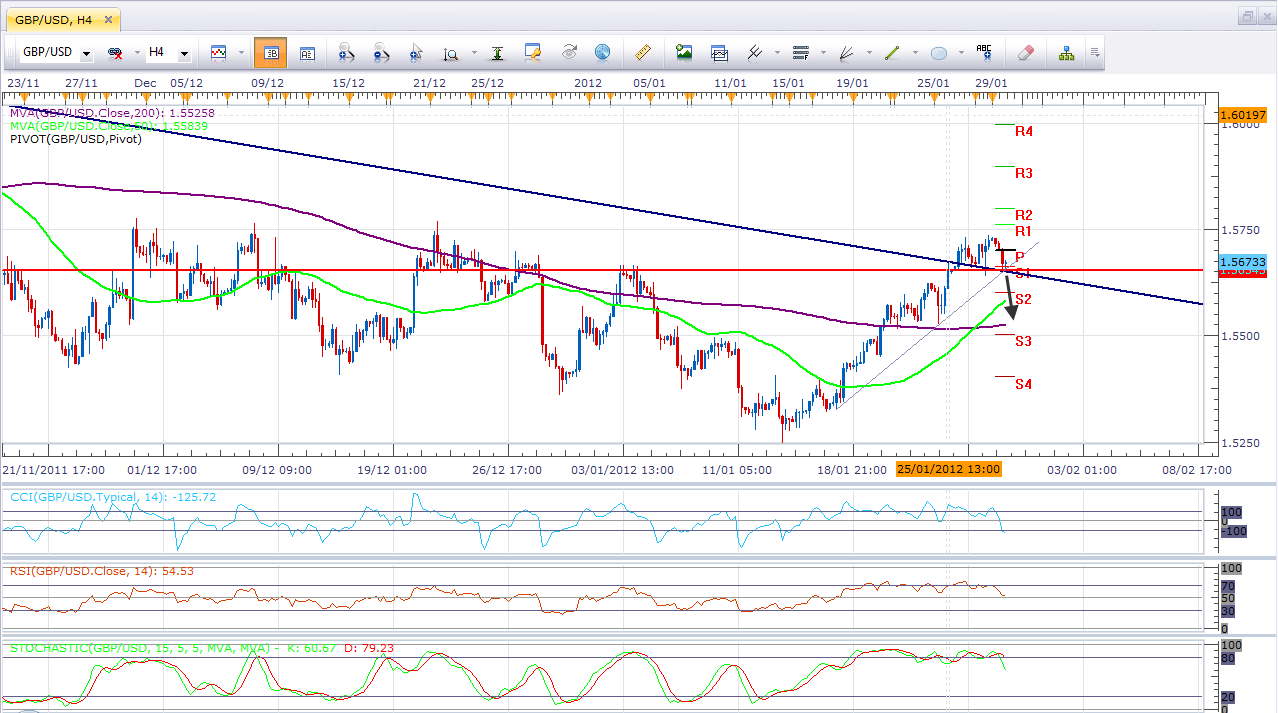This screenshot has width=1278, height=713.
Task: Click the R4 pivot level label
Action: click(x=1024, y=131)
